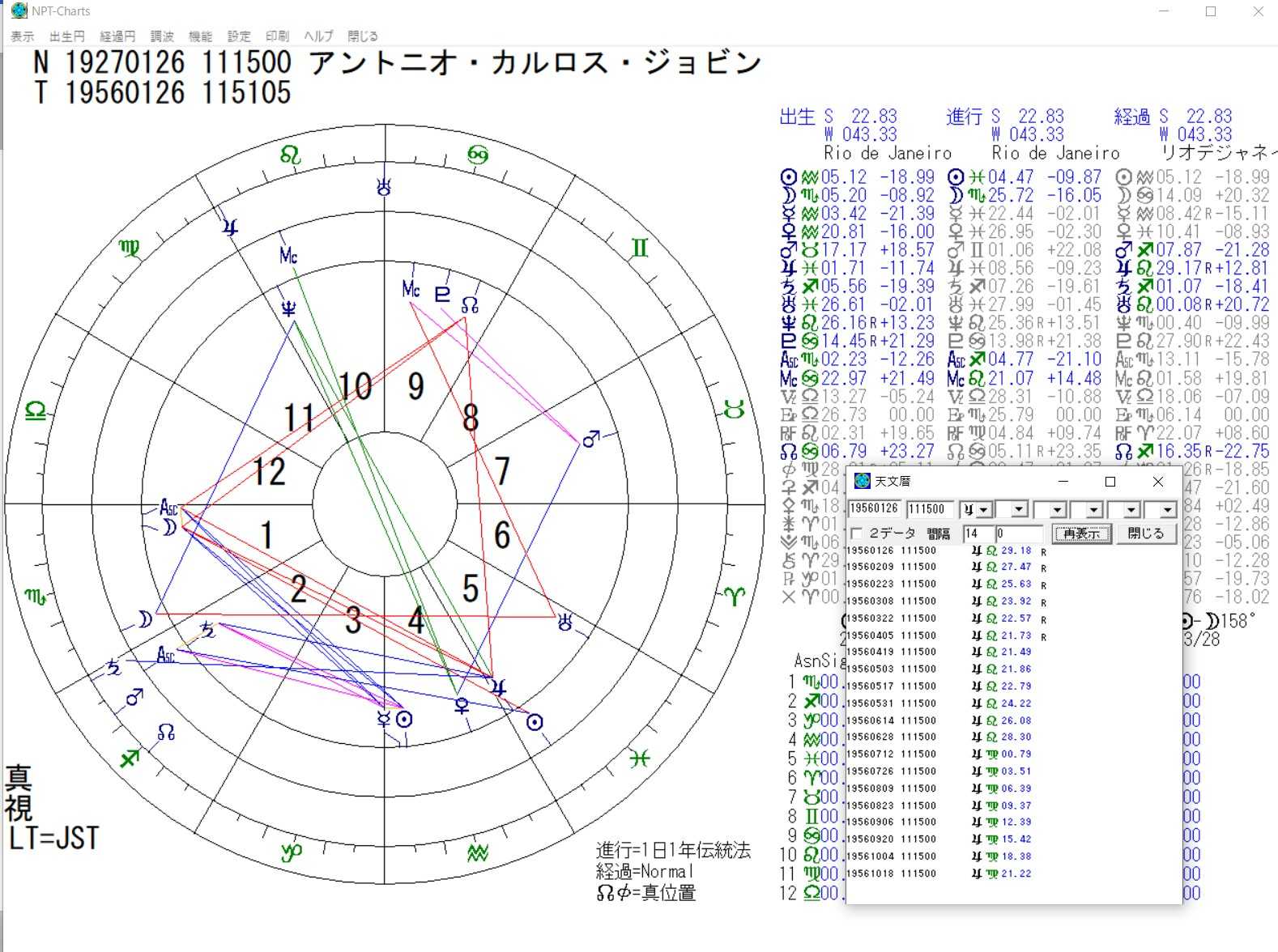Click the 真視 label beside the chart
Viewport: 1278px width, 952px height.
click(19, 793)
